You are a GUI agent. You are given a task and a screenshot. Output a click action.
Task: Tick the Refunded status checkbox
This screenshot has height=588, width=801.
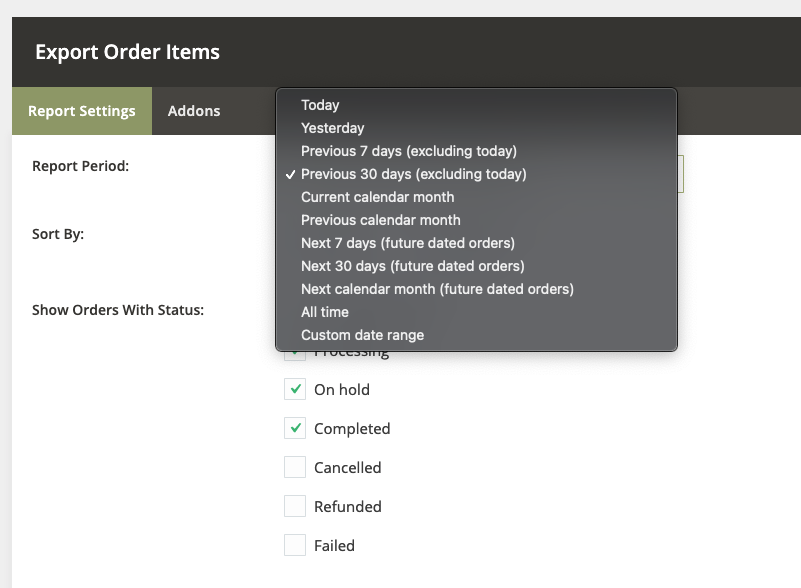(295, 506)
